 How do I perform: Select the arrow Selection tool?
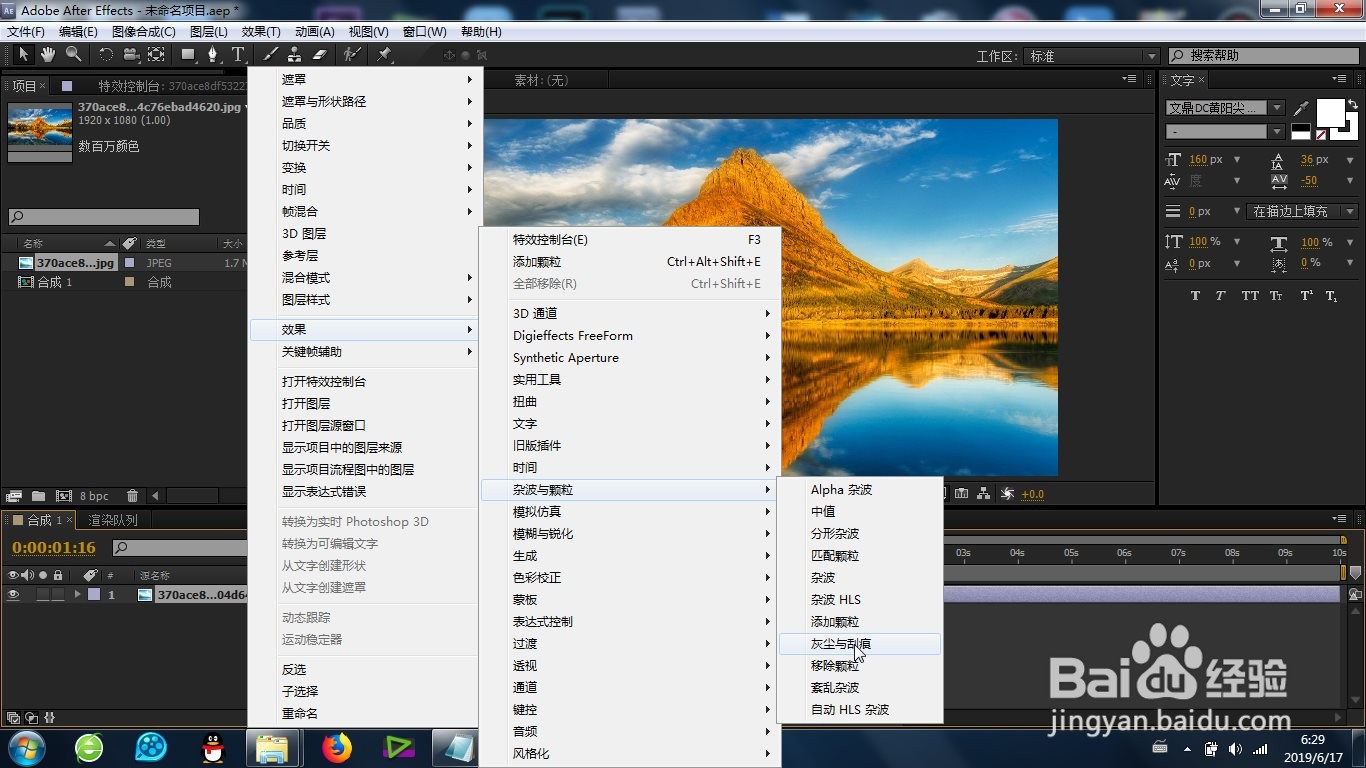click(22, 54)
